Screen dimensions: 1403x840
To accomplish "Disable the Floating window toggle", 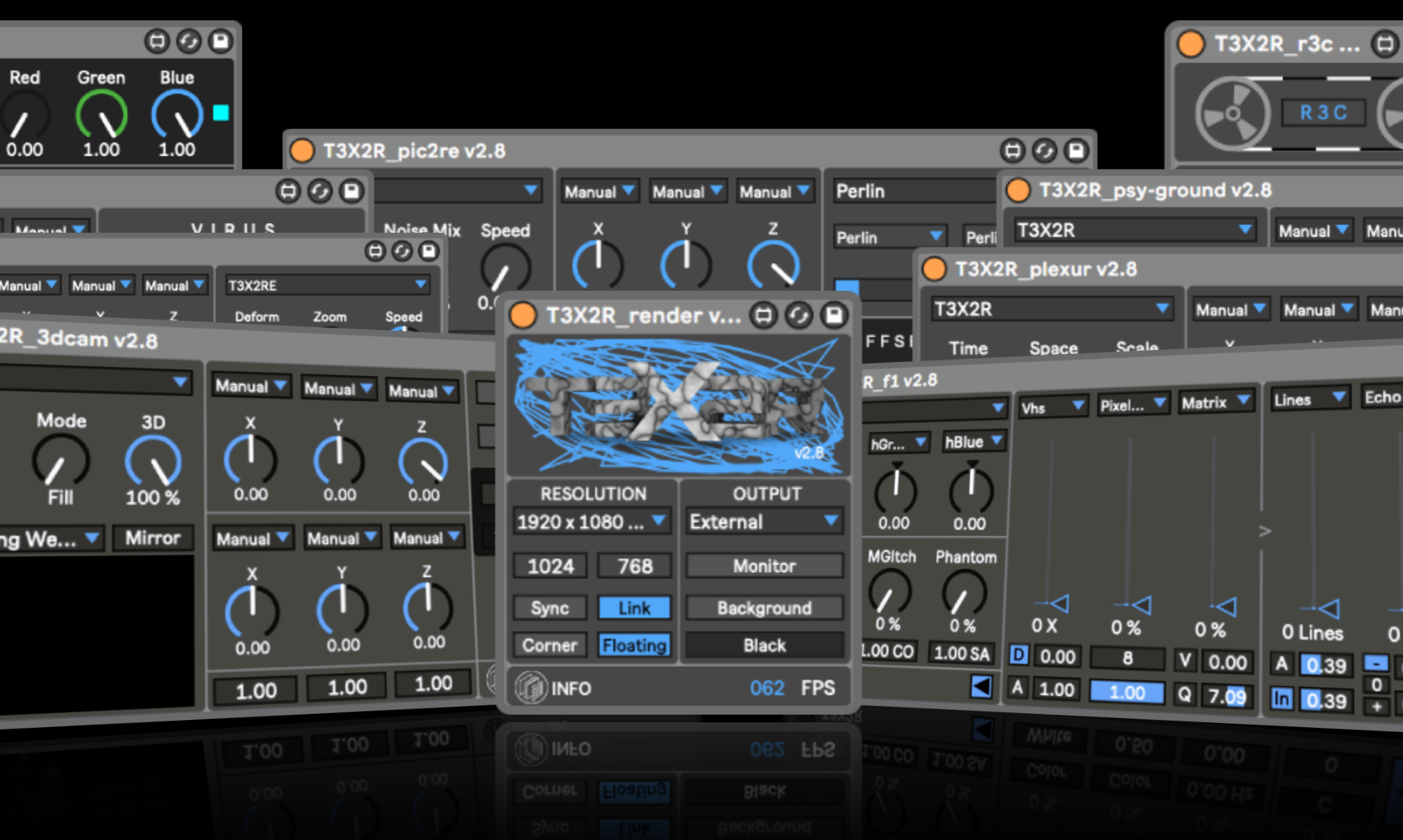I will 633,645.
